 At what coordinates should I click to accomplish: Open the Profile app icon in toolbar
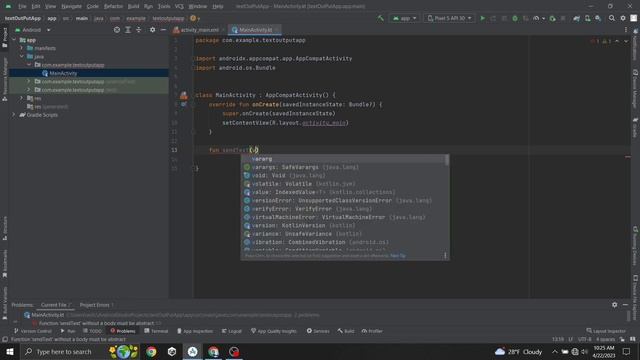(x=536, y=18)
